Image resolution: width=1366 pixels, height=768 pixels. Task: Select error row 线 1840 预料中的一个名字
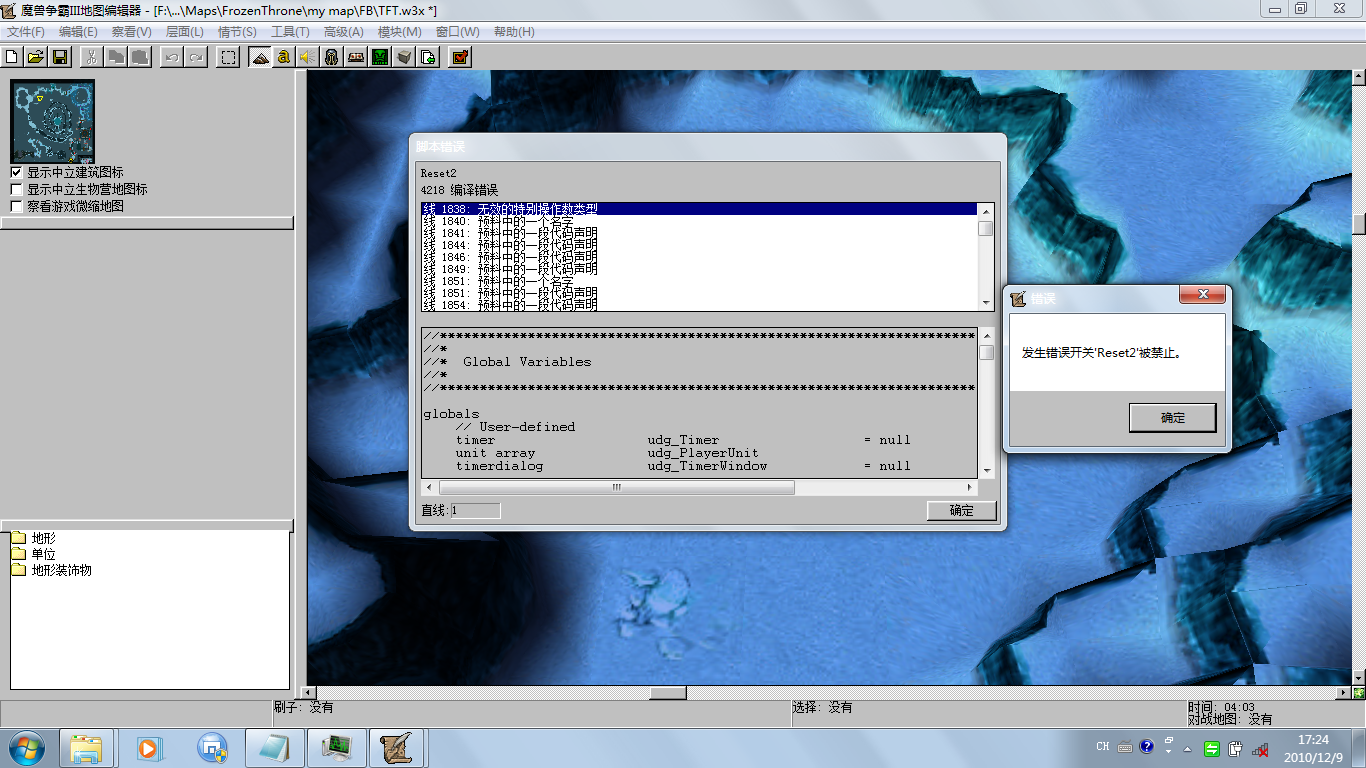click(x=699, y=221)
